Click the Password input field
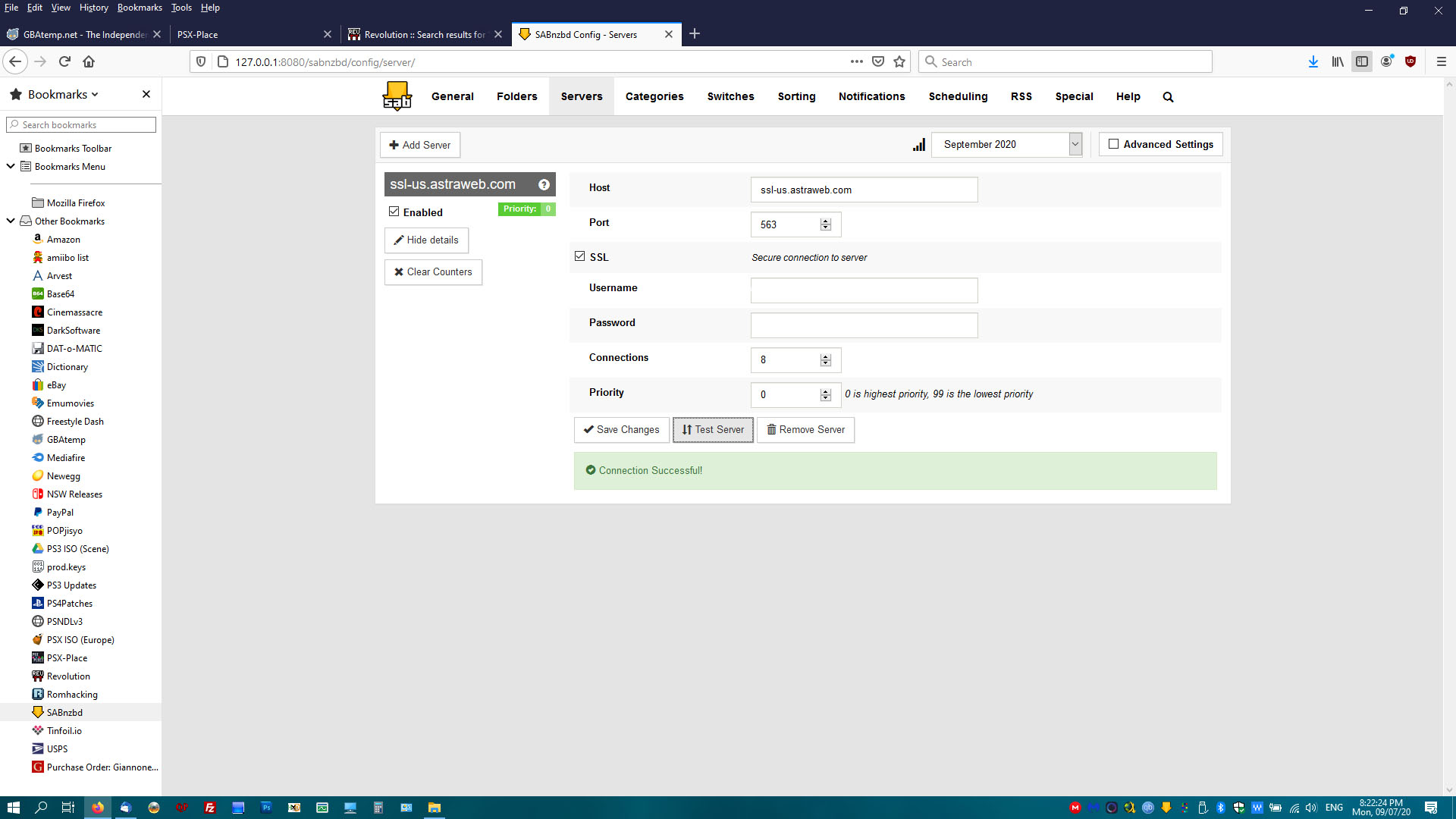This screenshot has width=1456, height=819. [x=864, y=325]
